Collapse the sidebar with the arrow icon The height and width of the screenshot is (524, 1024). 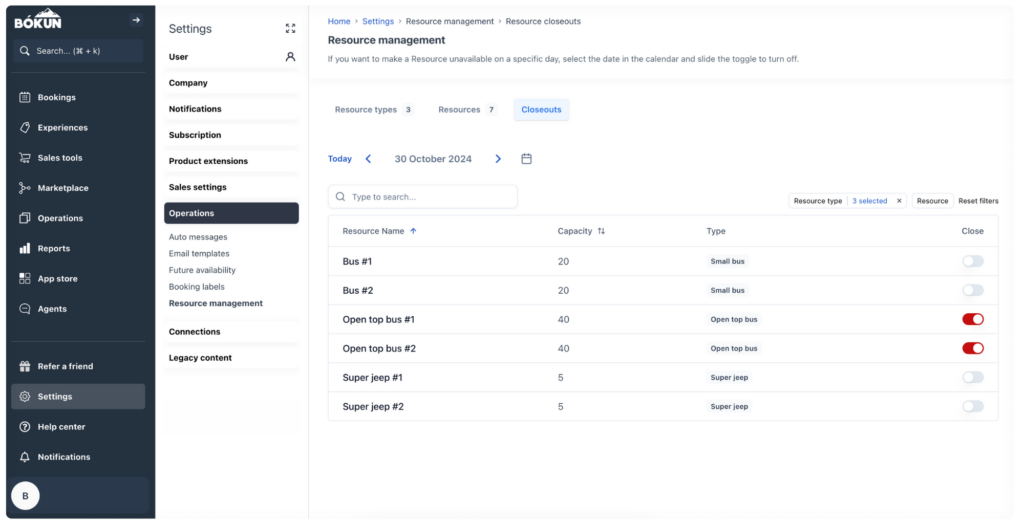click(136, 20)
